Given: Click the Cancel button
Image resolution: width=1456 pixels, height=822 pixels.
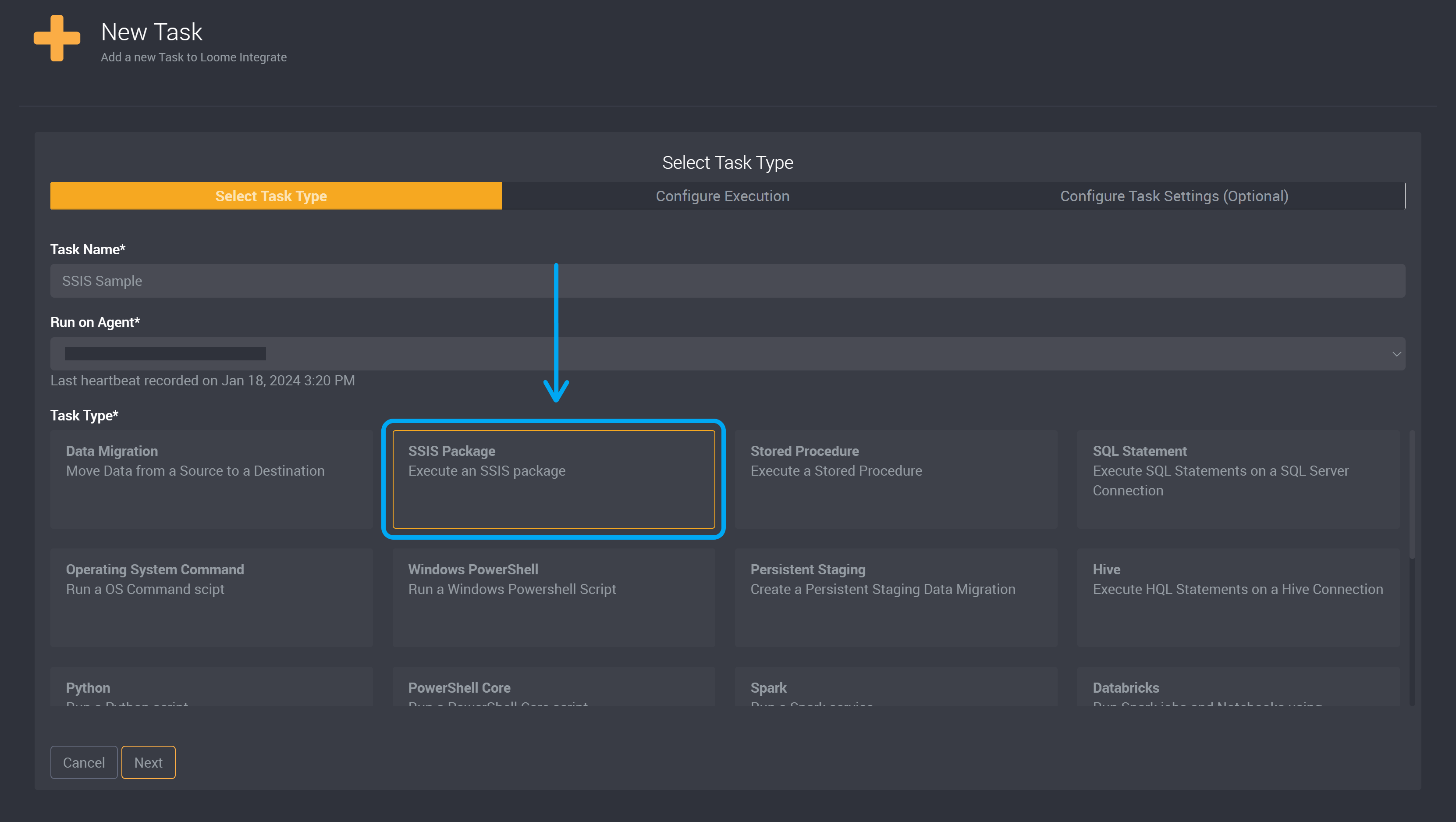Looking at the screenshot, I should coord(84,763).
